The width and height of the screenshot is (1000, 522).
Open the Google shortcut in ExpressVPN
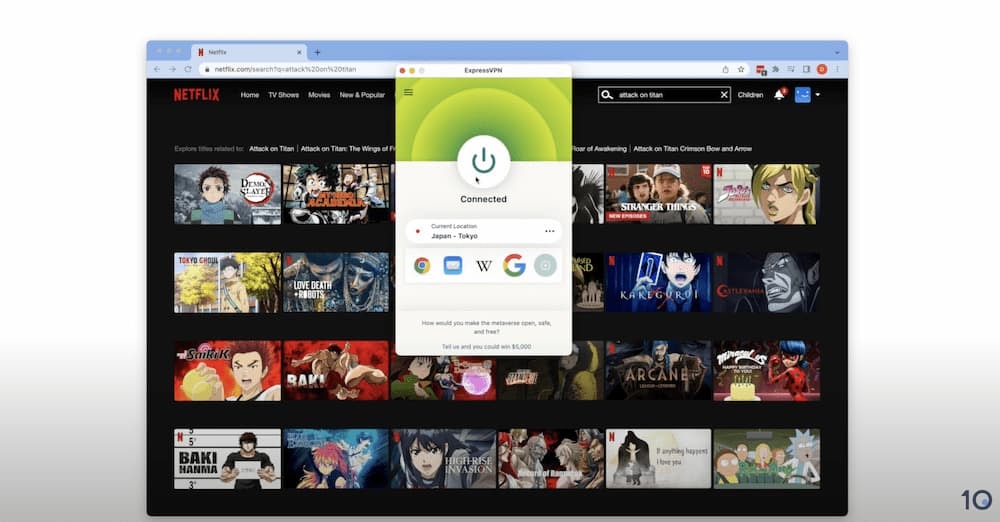point(514,265)
